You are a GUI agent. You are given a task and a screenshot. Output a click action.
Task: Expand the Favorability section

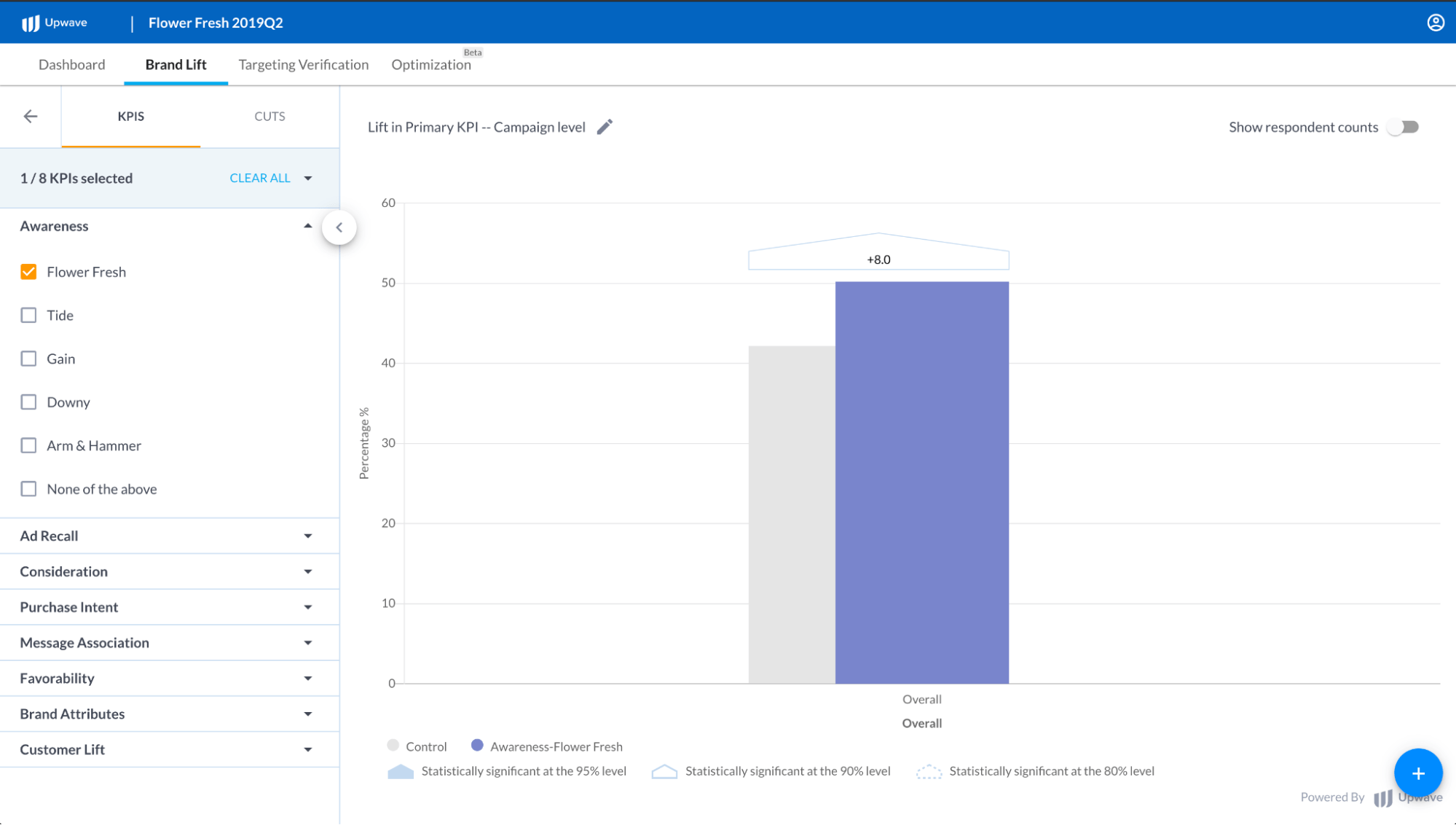pos(170,679)
